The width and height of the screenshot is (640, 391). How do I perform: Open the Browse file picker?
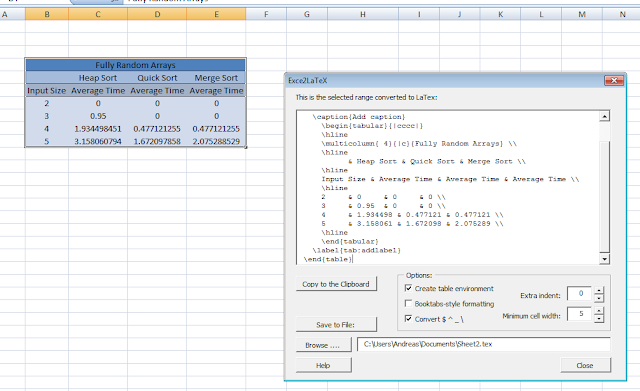point(323,345)
